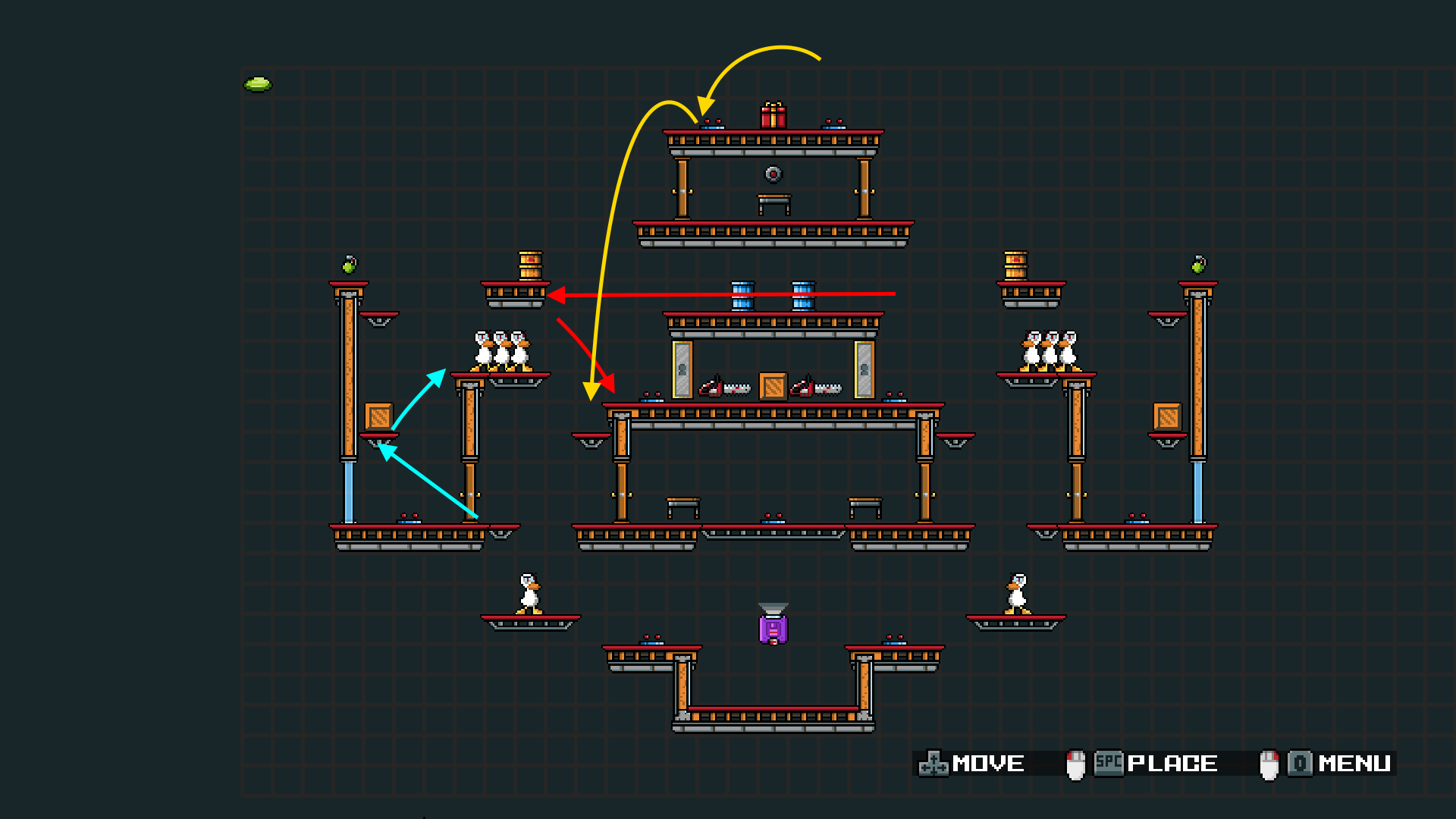Select the lone duck on lower-right platform
Viewport: 1456px width, 819px height.
click(x=1016, y=594)
